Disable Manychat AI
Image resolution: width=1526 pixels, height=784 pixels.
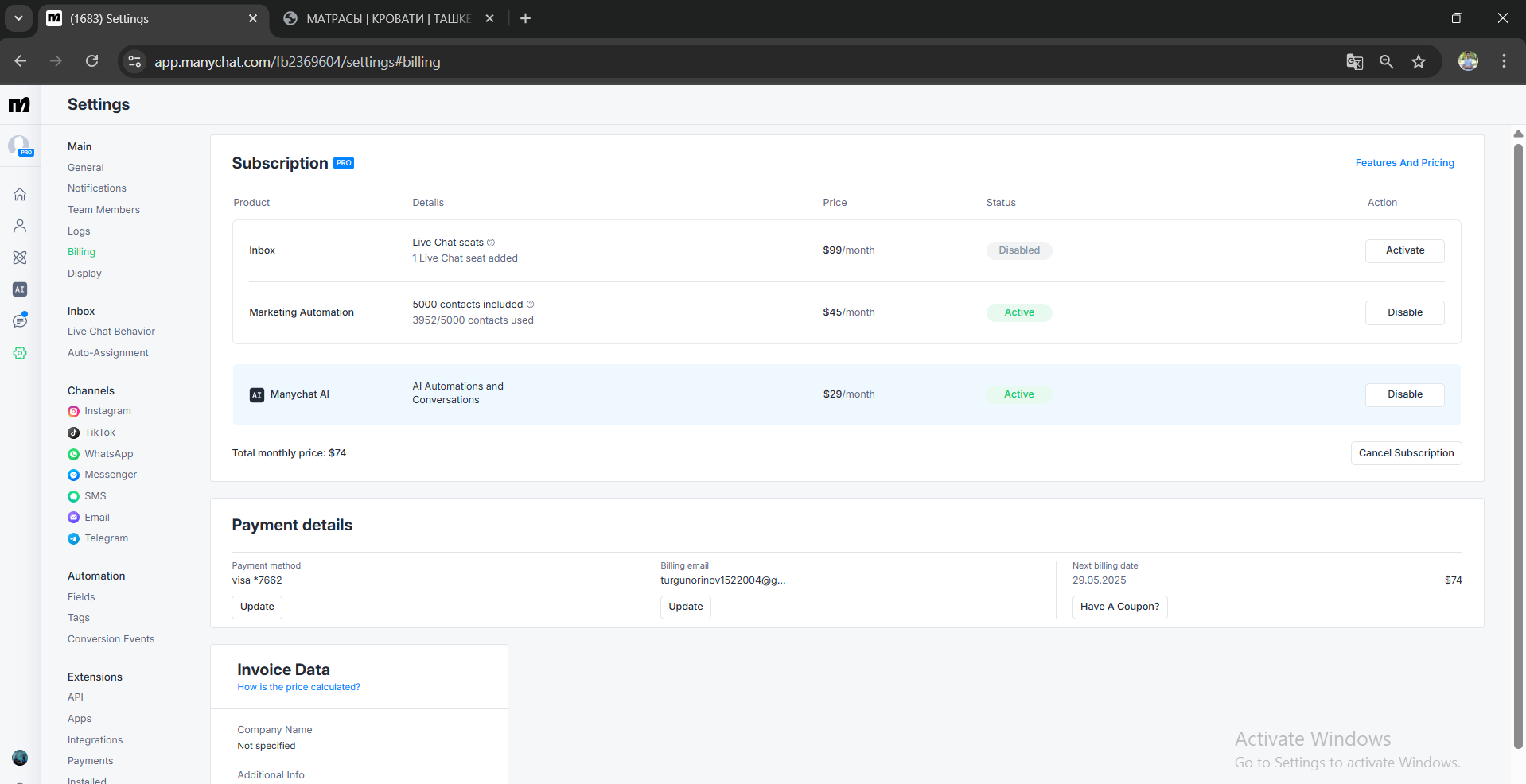pos(1405,394)
